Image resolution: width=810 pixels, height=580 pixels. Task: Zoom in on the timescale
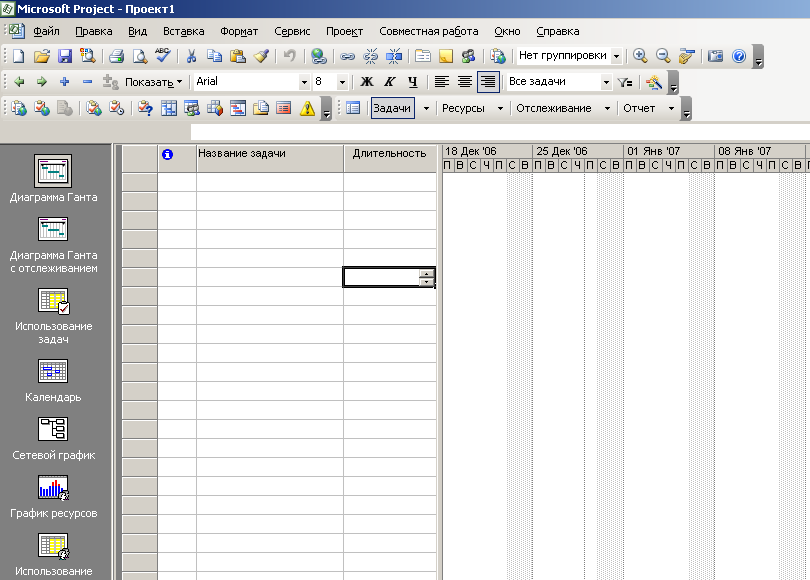[640, 56]
